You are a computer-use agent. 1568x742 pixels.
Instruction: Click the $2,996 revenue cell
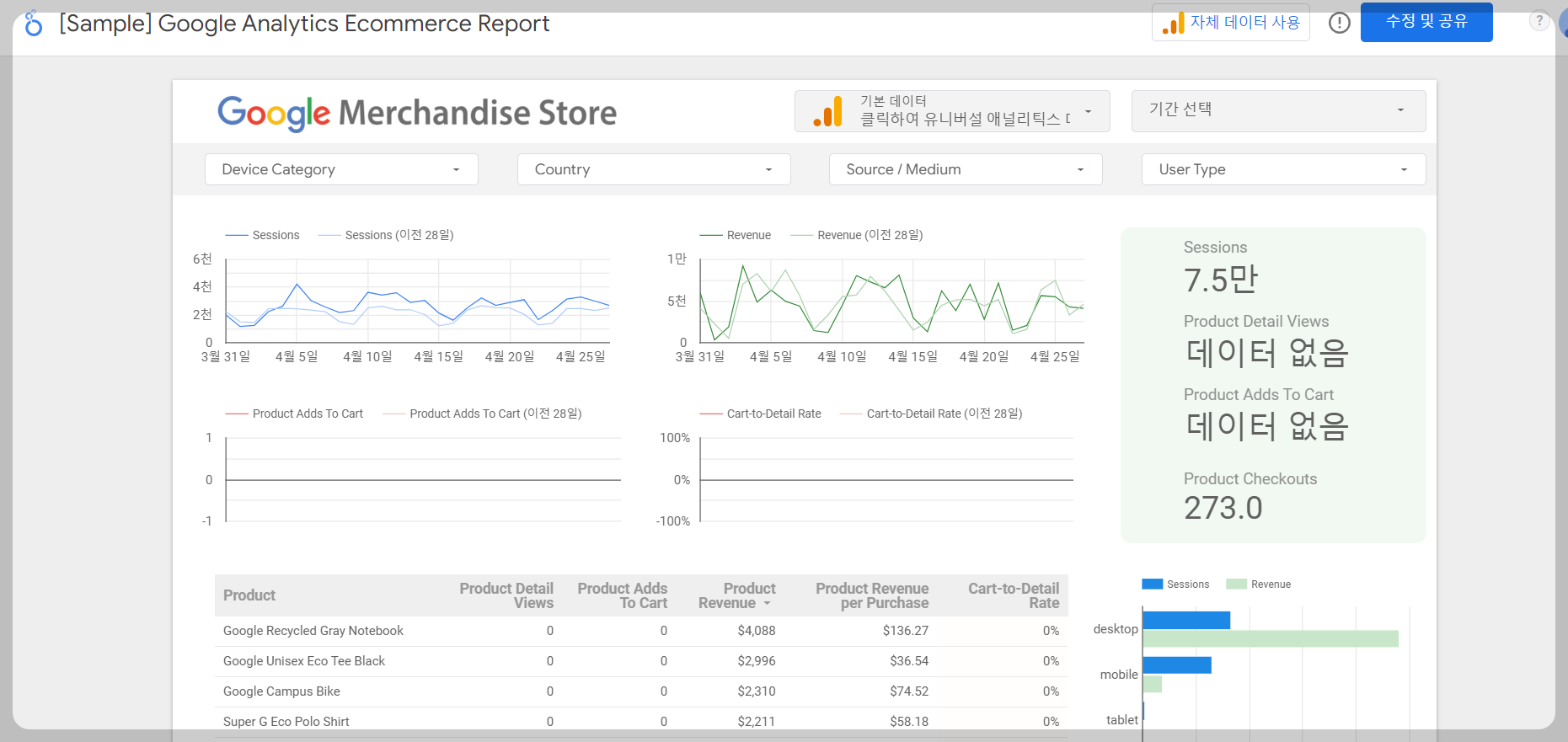(x=757, y=661)
